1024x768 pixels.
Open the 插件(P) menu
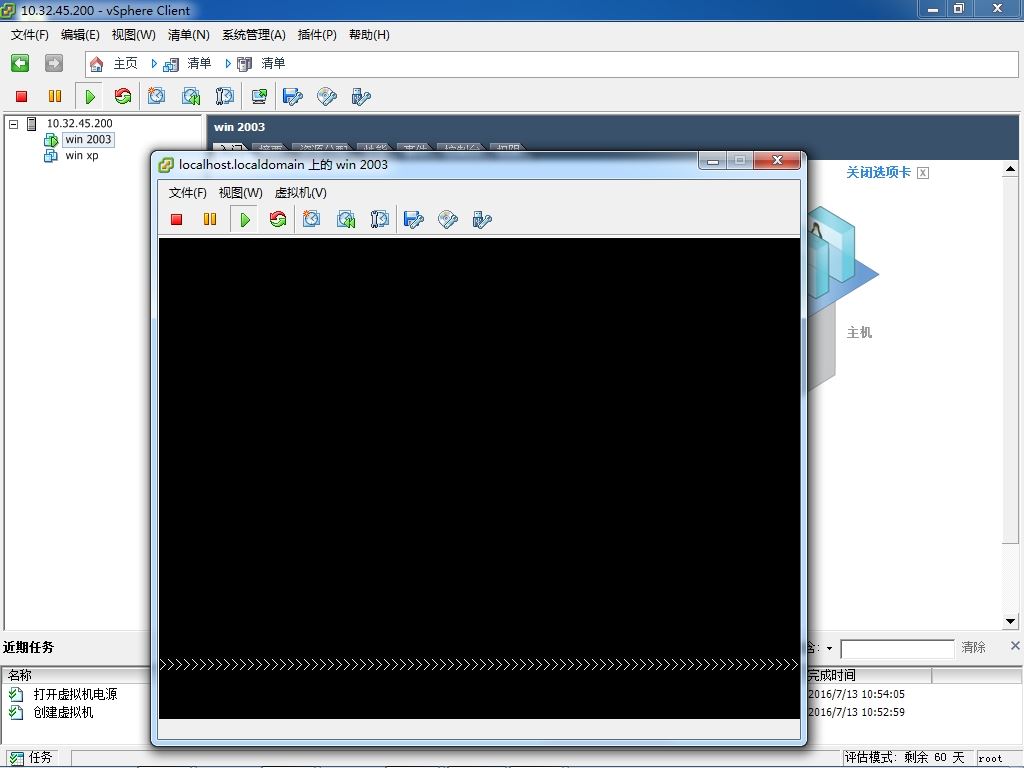pos(317,35)
